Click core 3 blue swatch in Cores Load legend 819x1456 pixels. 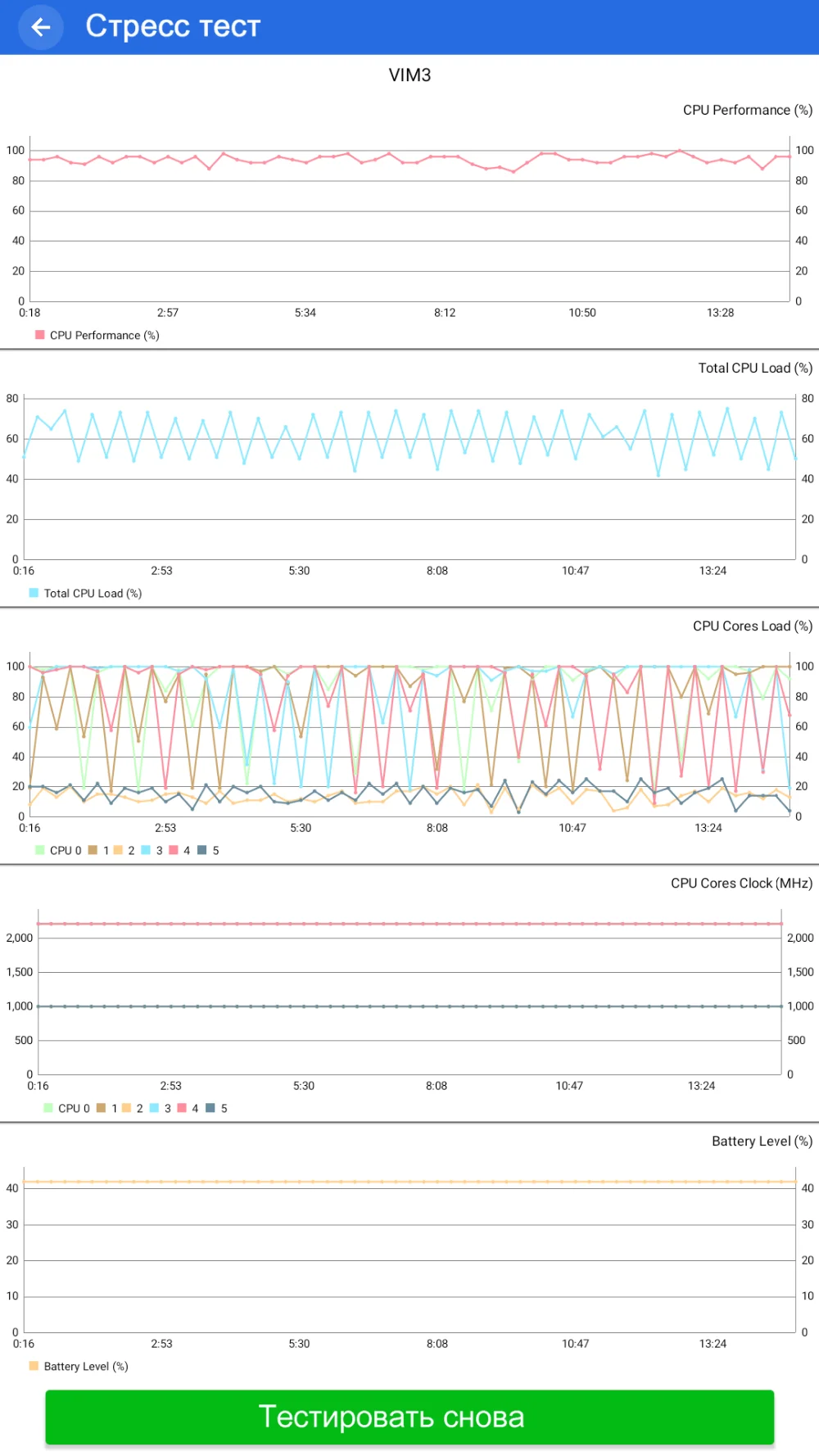(146, 850)
